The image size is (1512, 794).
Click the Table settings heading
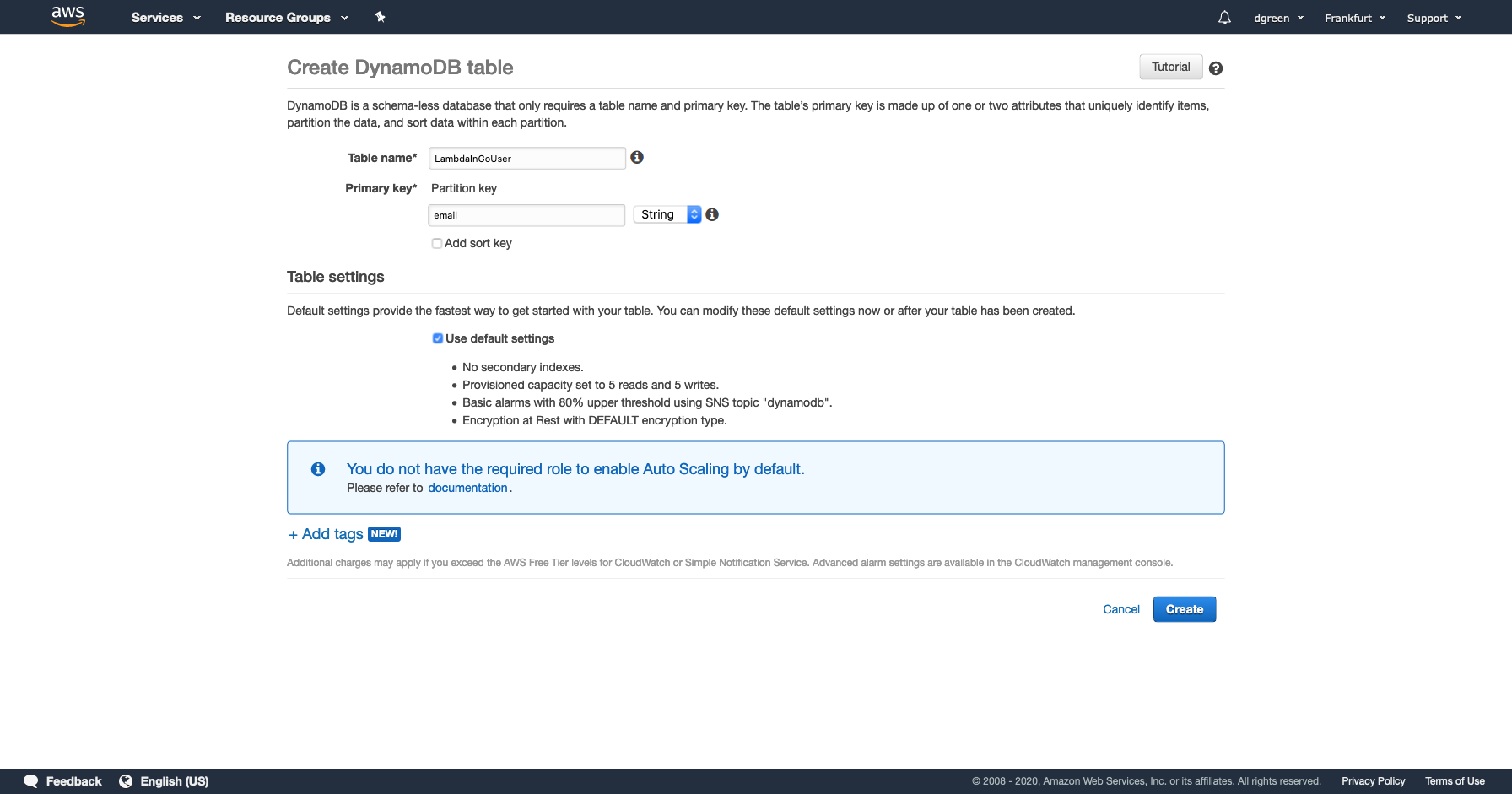pyautogui.click(x=336, y=277)
